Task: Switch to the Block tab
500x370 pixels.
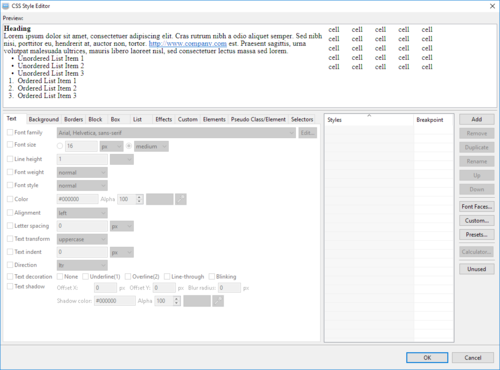Action: tap(95, 119)
